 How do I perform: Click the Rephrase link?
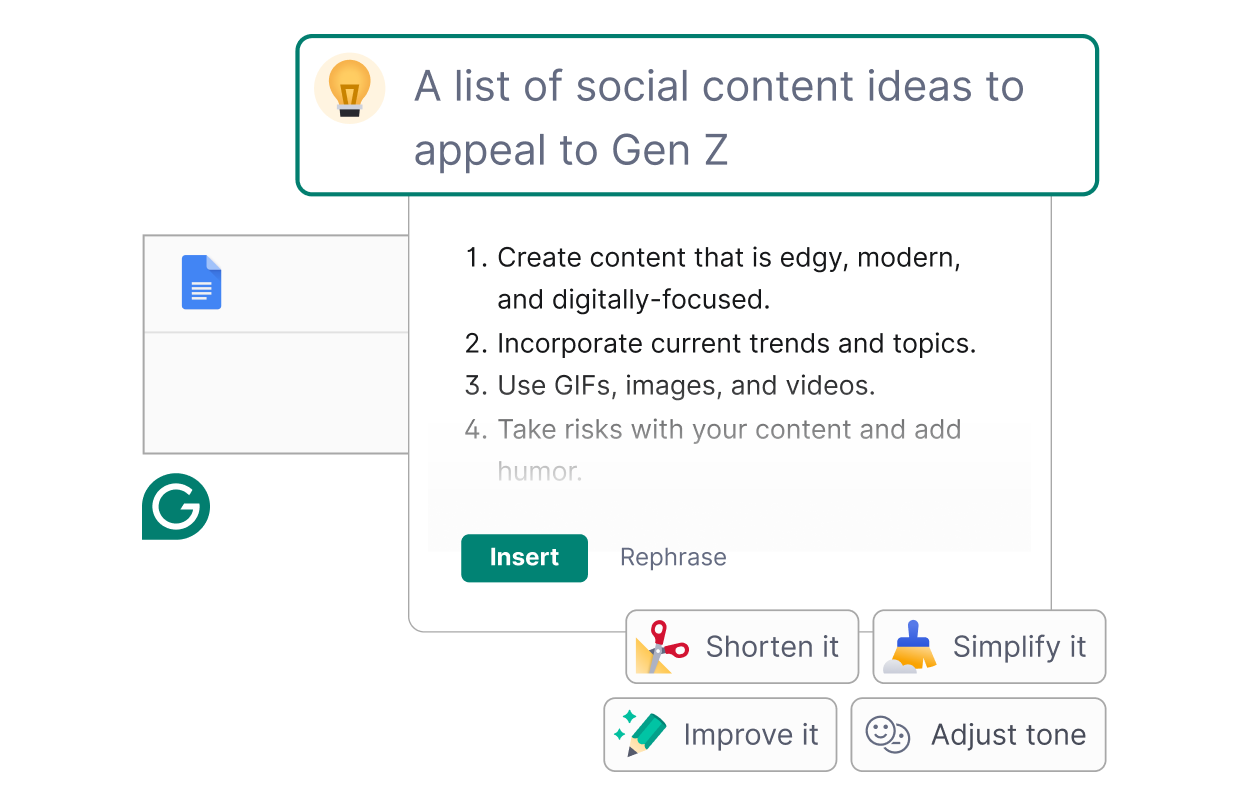coord(673,557)
